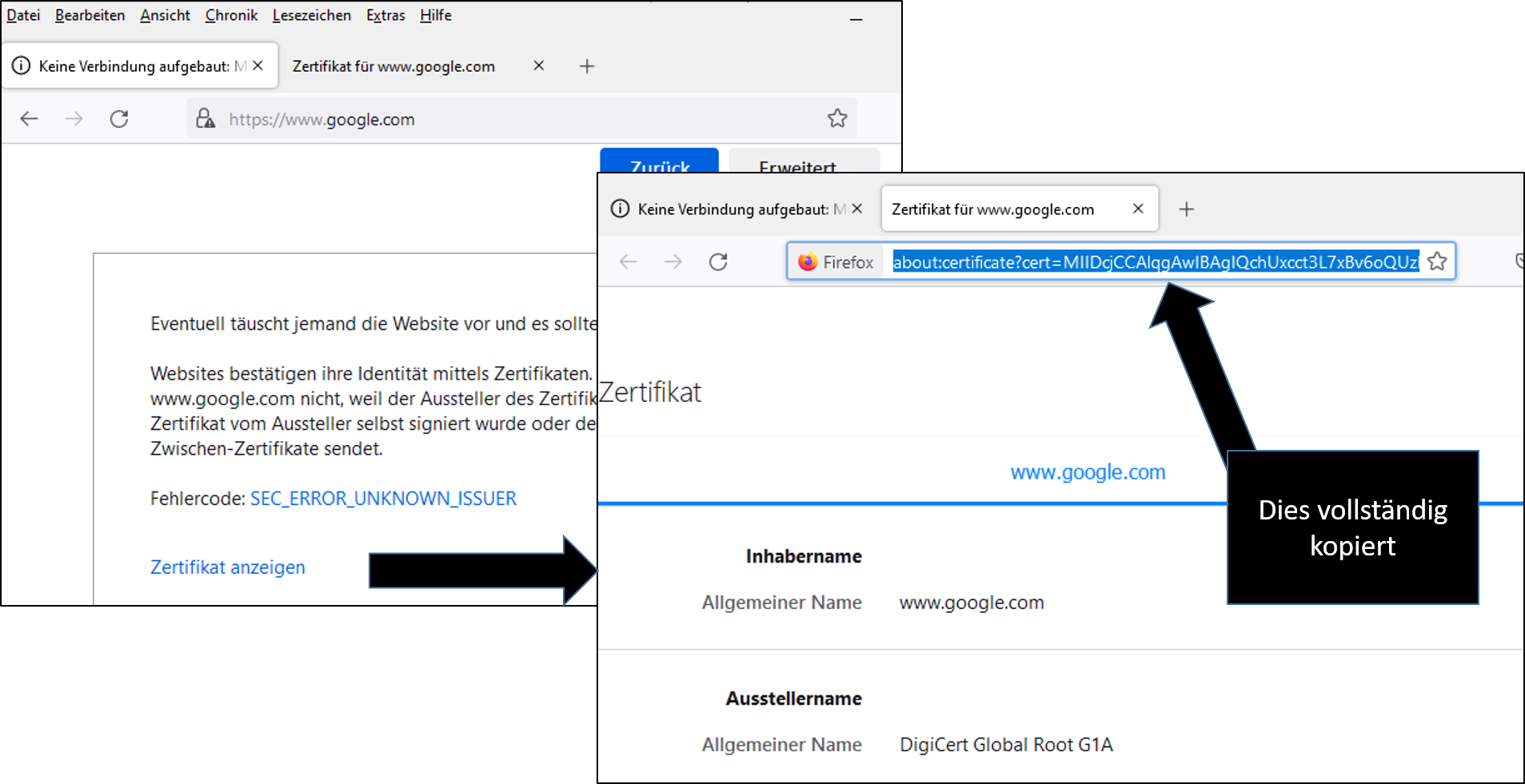Click padlock warning icon before https URL
Viewport: 1525px width, 784px height.
point(206,119)
